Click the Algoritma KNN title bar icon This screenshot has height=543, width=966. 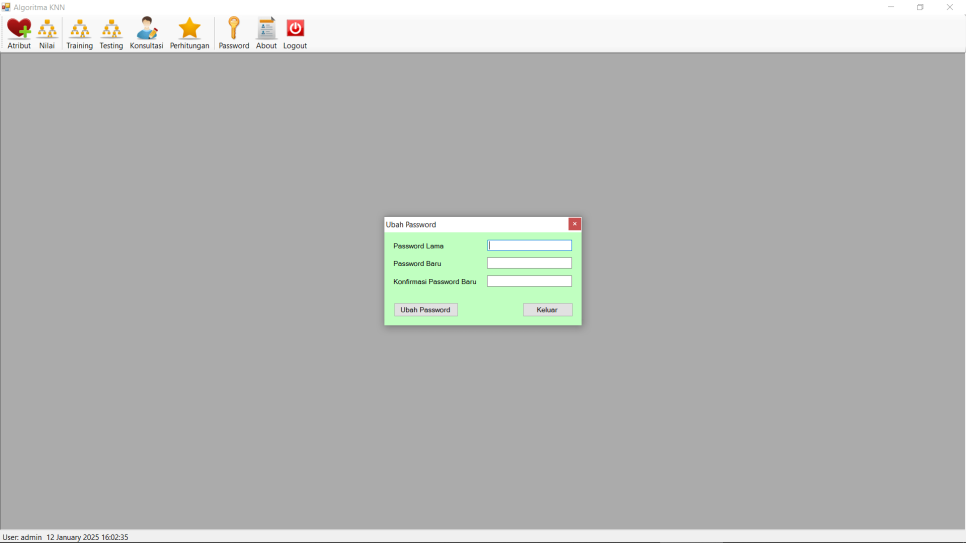6,7
